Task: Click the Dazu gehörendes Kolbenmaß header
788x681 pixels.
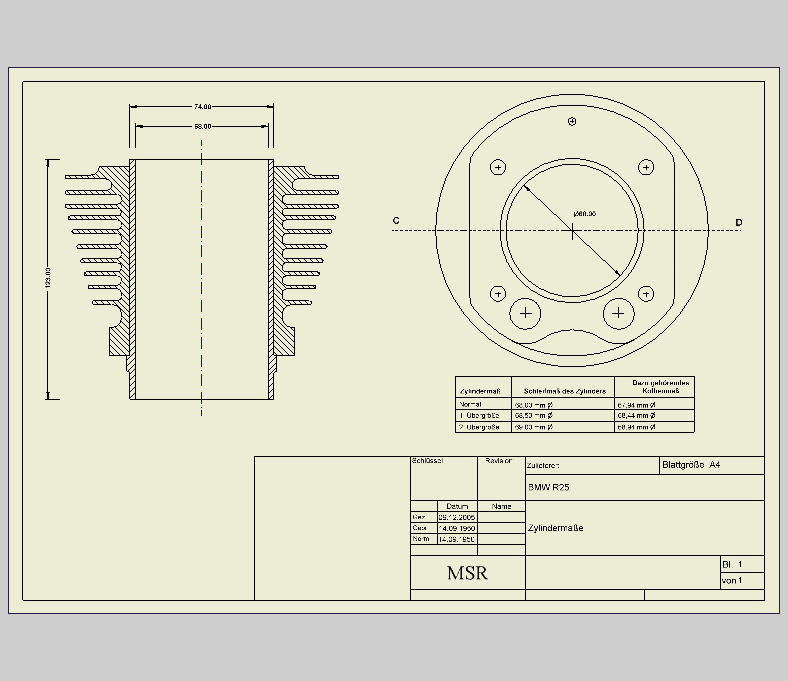Action: pyautogui.click(x=660, y=386)
